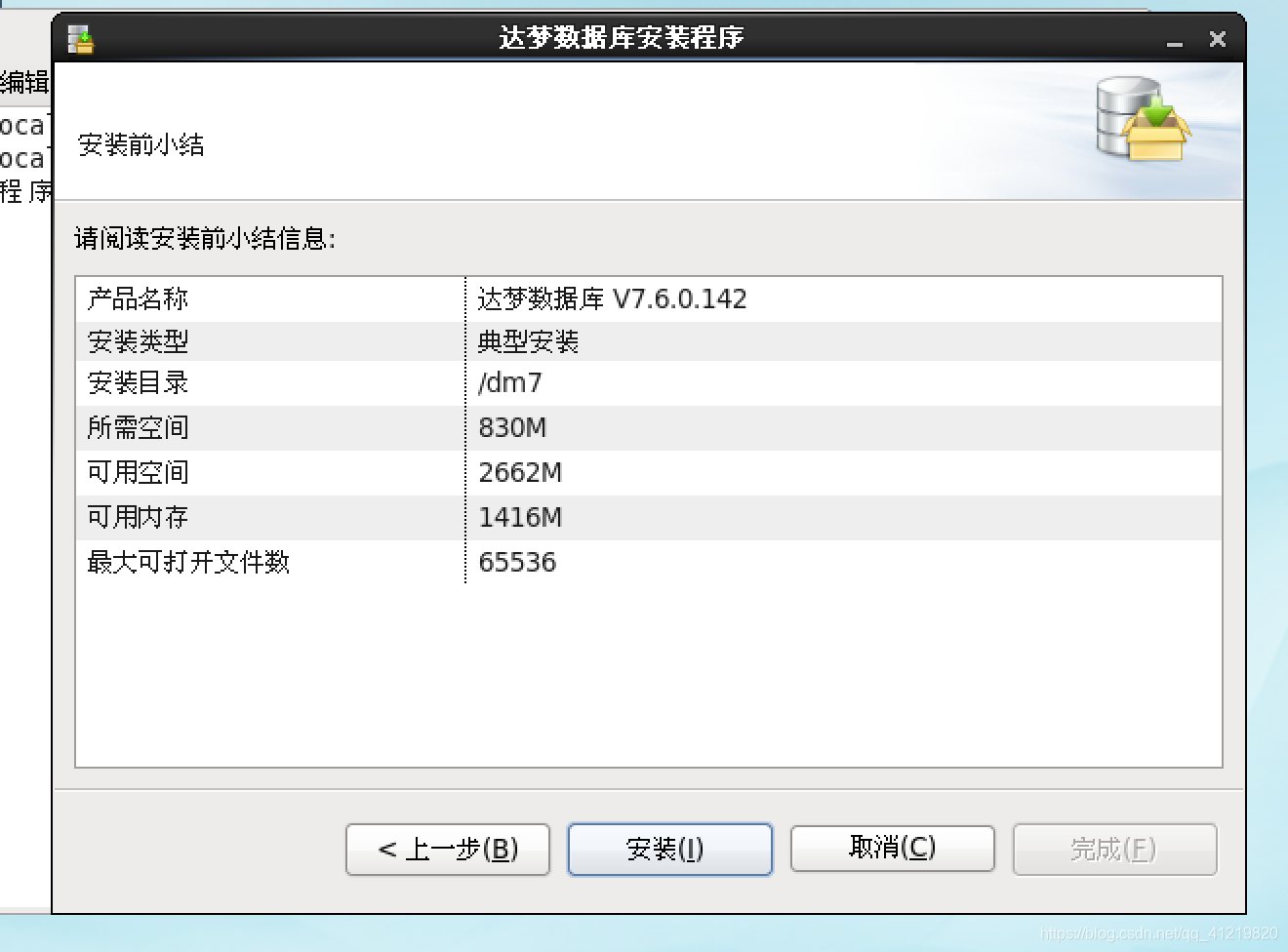Select the 安装目录 row label

138,382
